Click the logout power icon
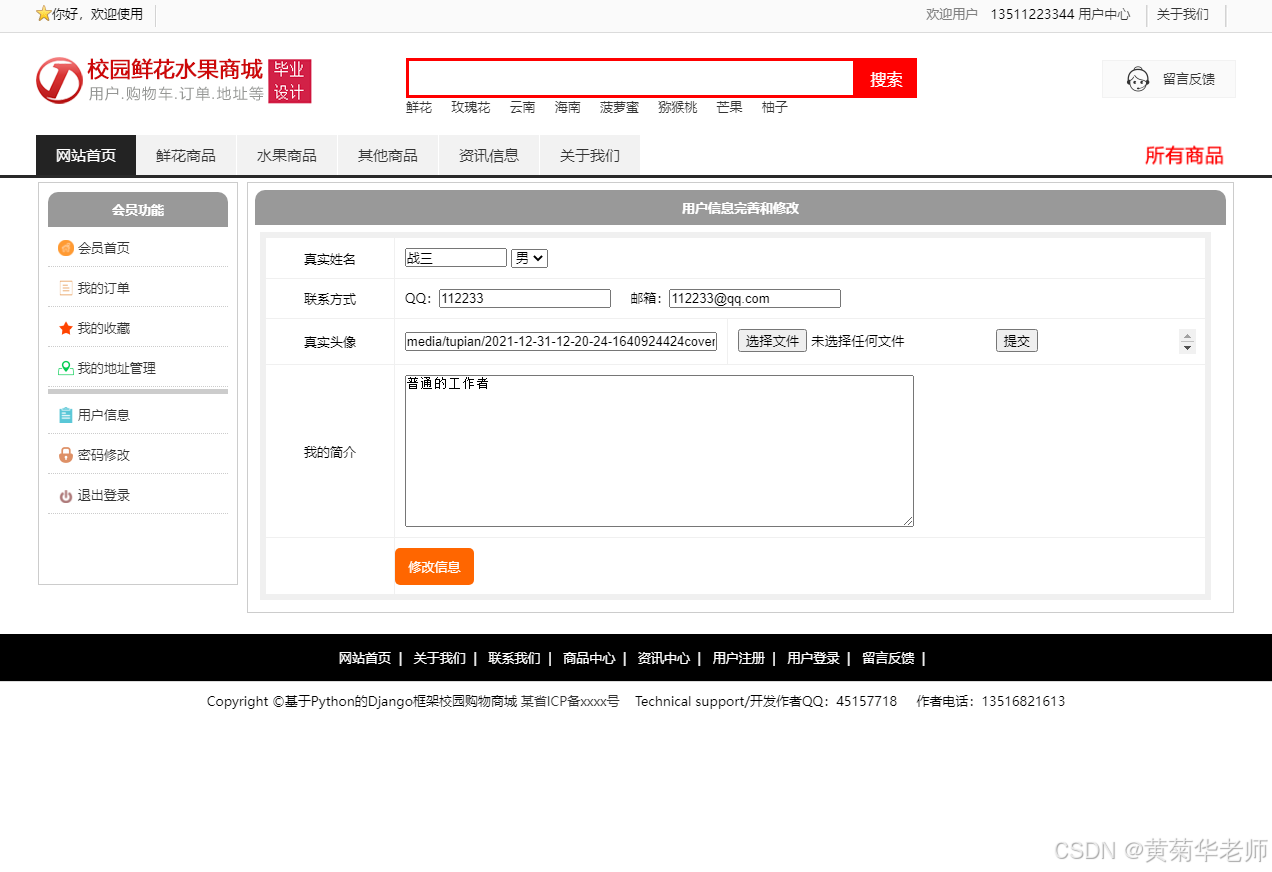The width and height of the screenshot is (1272, 872). [x=66, y=496]
